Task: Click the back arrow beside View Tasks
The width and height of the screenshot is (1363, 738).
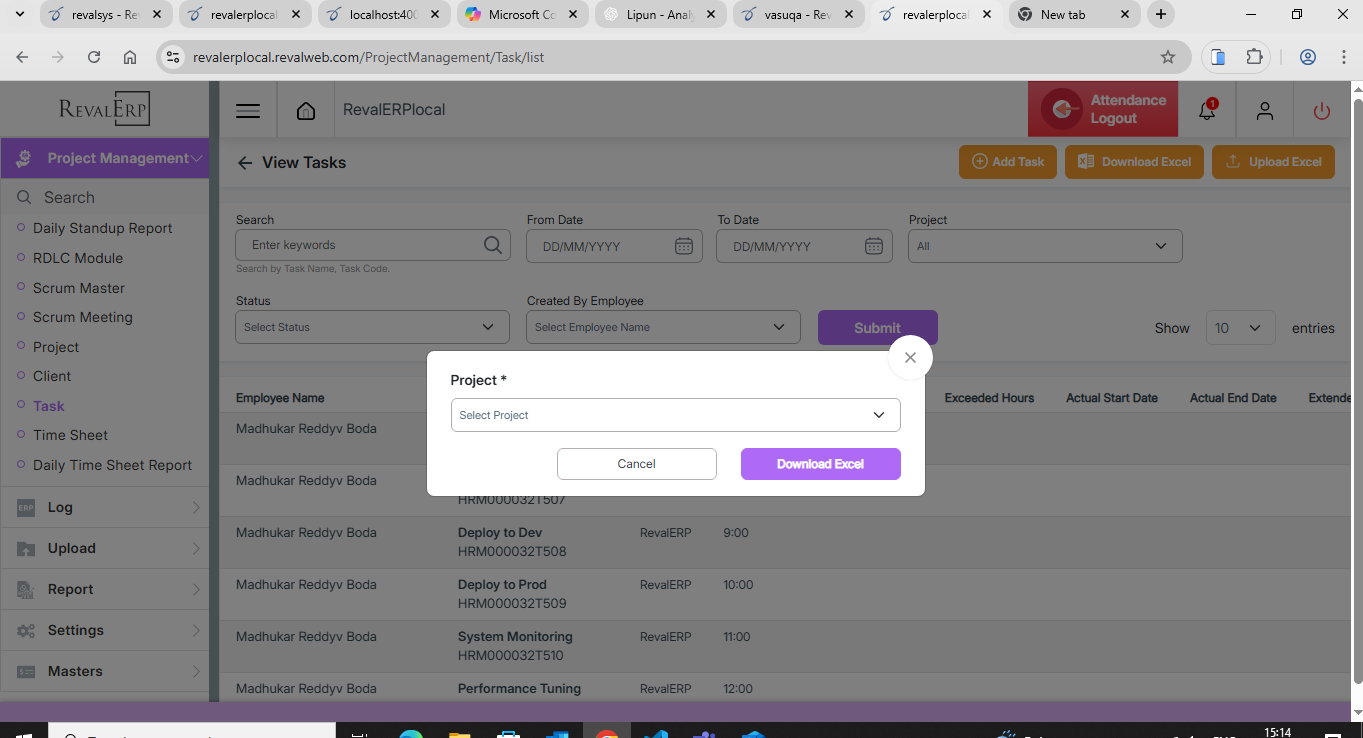Action: tap(245, 163)
